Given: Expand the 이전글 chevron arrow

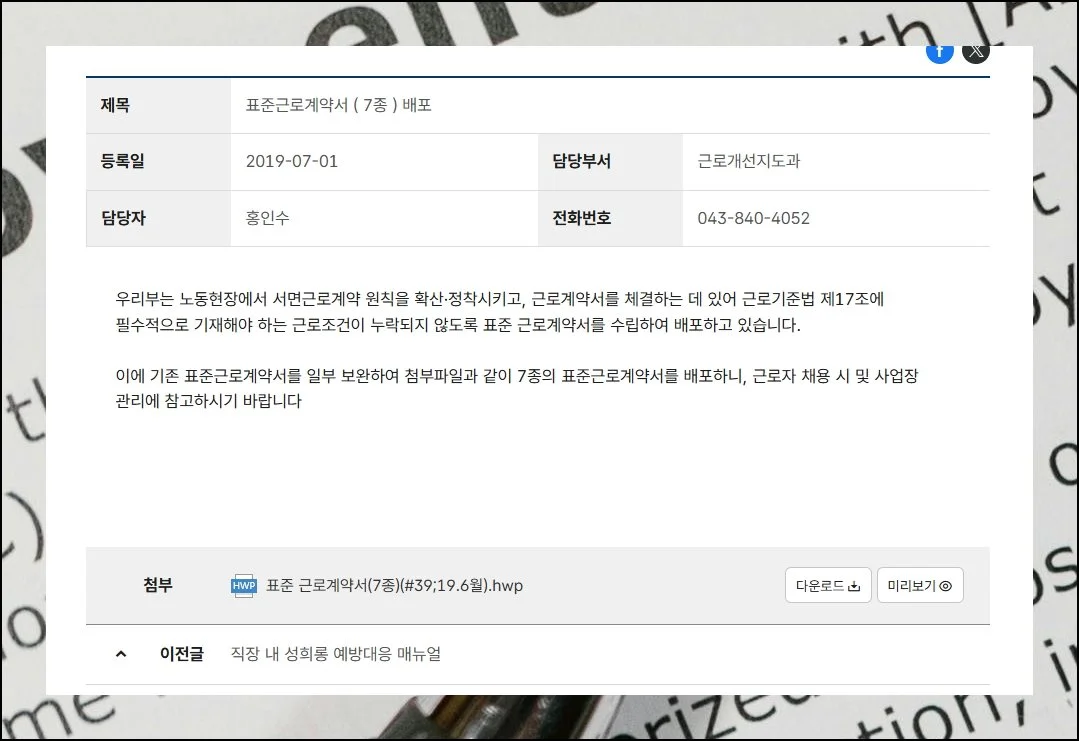Looking at the screenshot, I should (122, 654).
